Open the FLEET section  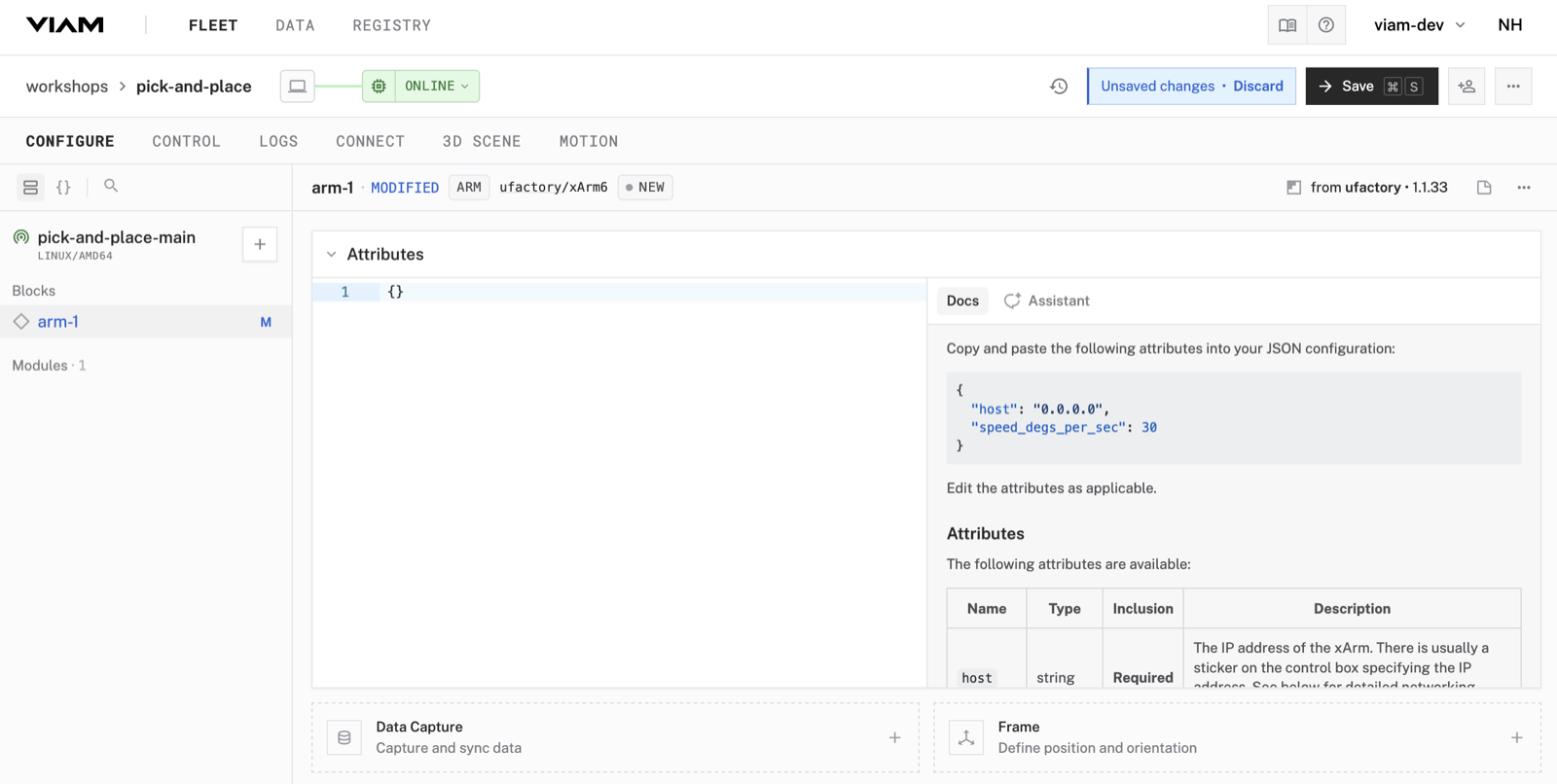213,25
